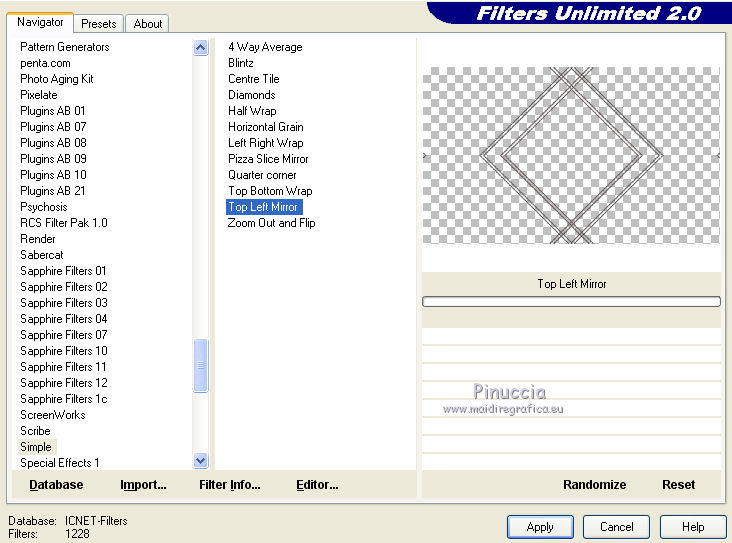Select Plugins AB 21 category
Screen dimensions: 732x543
pyautogui.click(x=52, y=190)
